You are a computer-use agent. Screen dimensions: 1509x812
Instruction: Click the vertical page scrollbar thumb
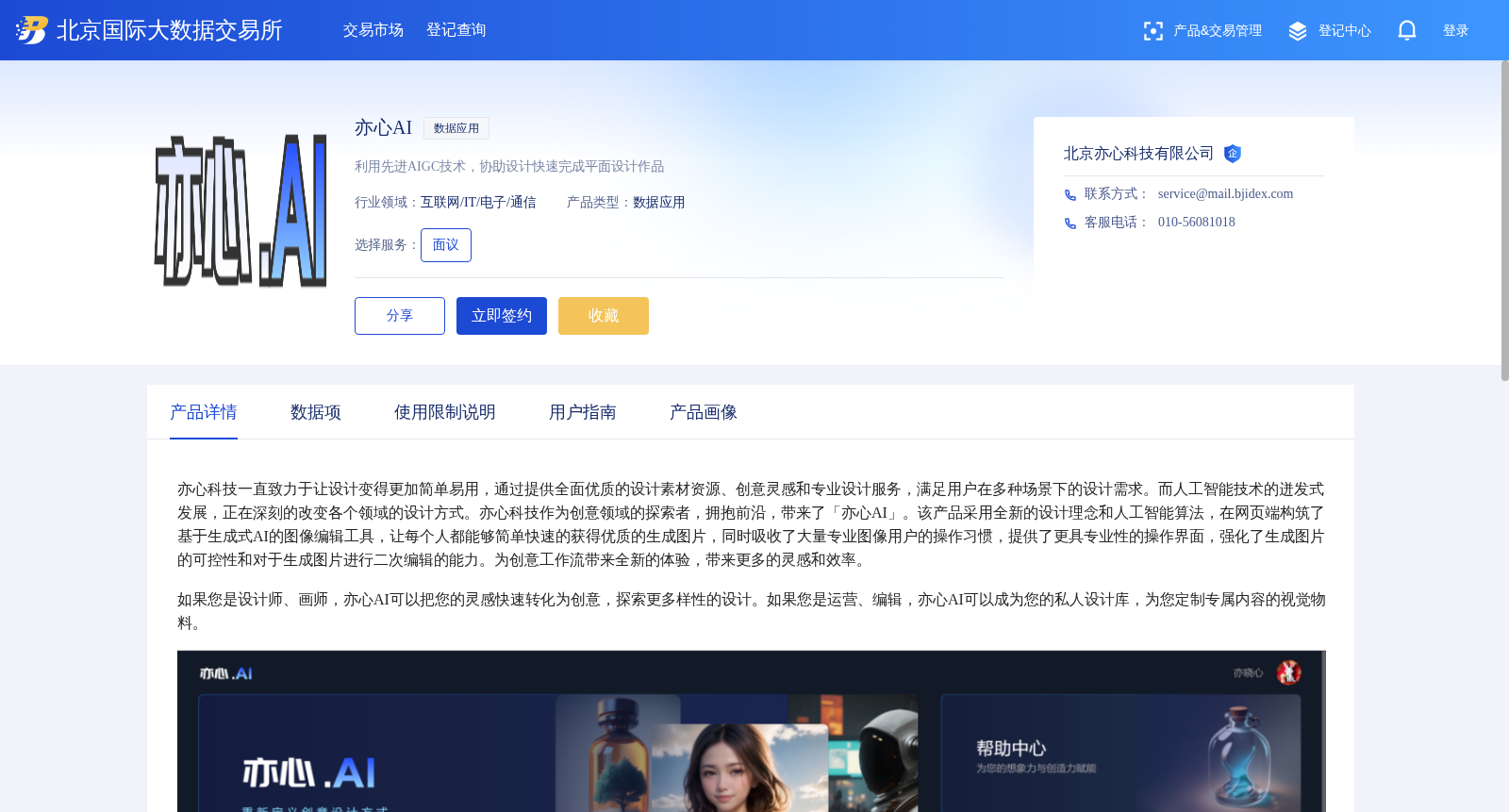[x=1505, y=221]
